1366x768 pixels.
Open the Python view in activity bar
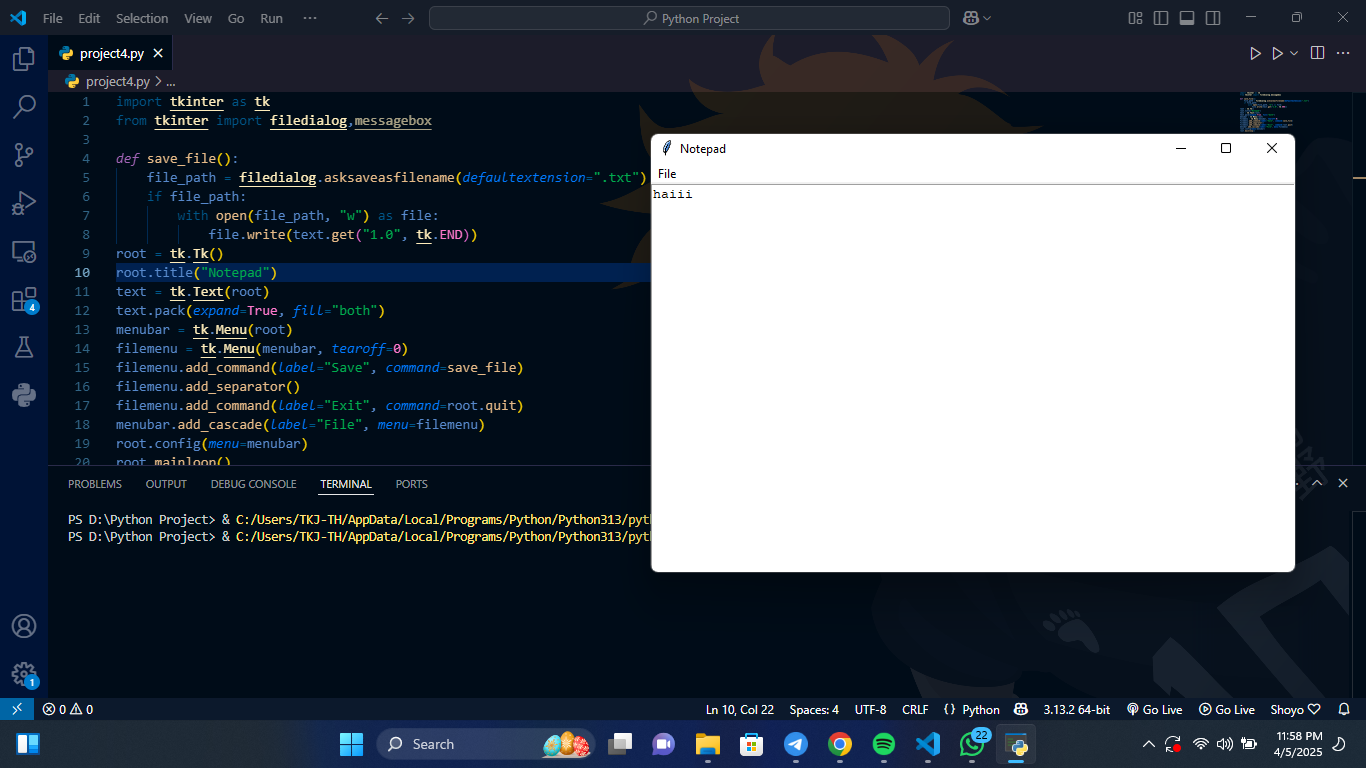click(24, 395)
